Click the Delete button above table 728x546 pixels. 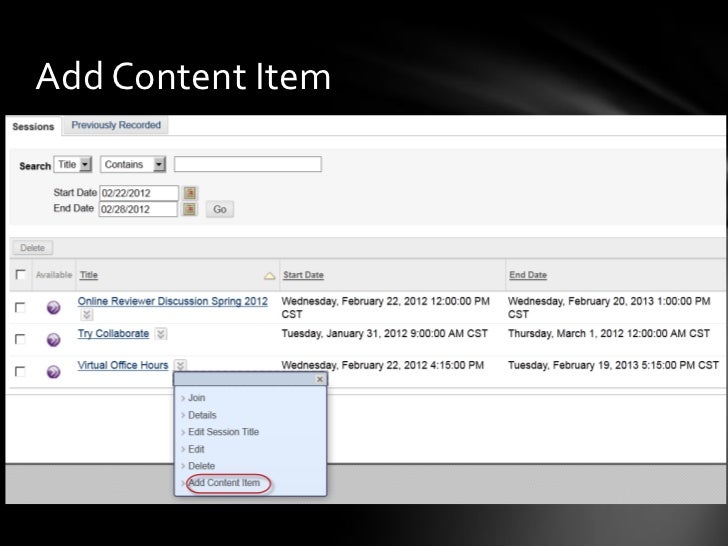click(32, 248)
